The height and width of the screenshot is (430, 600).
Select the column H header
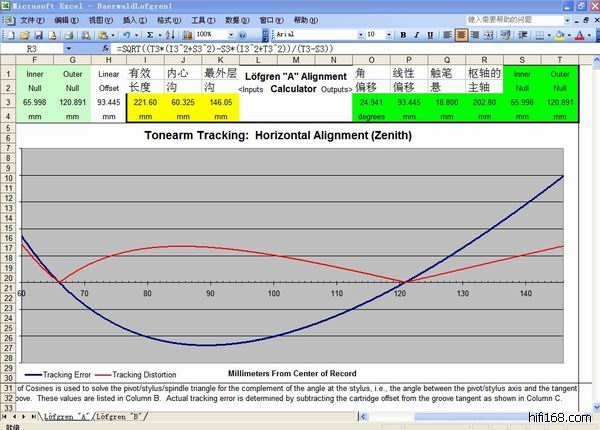coord(107,60)
